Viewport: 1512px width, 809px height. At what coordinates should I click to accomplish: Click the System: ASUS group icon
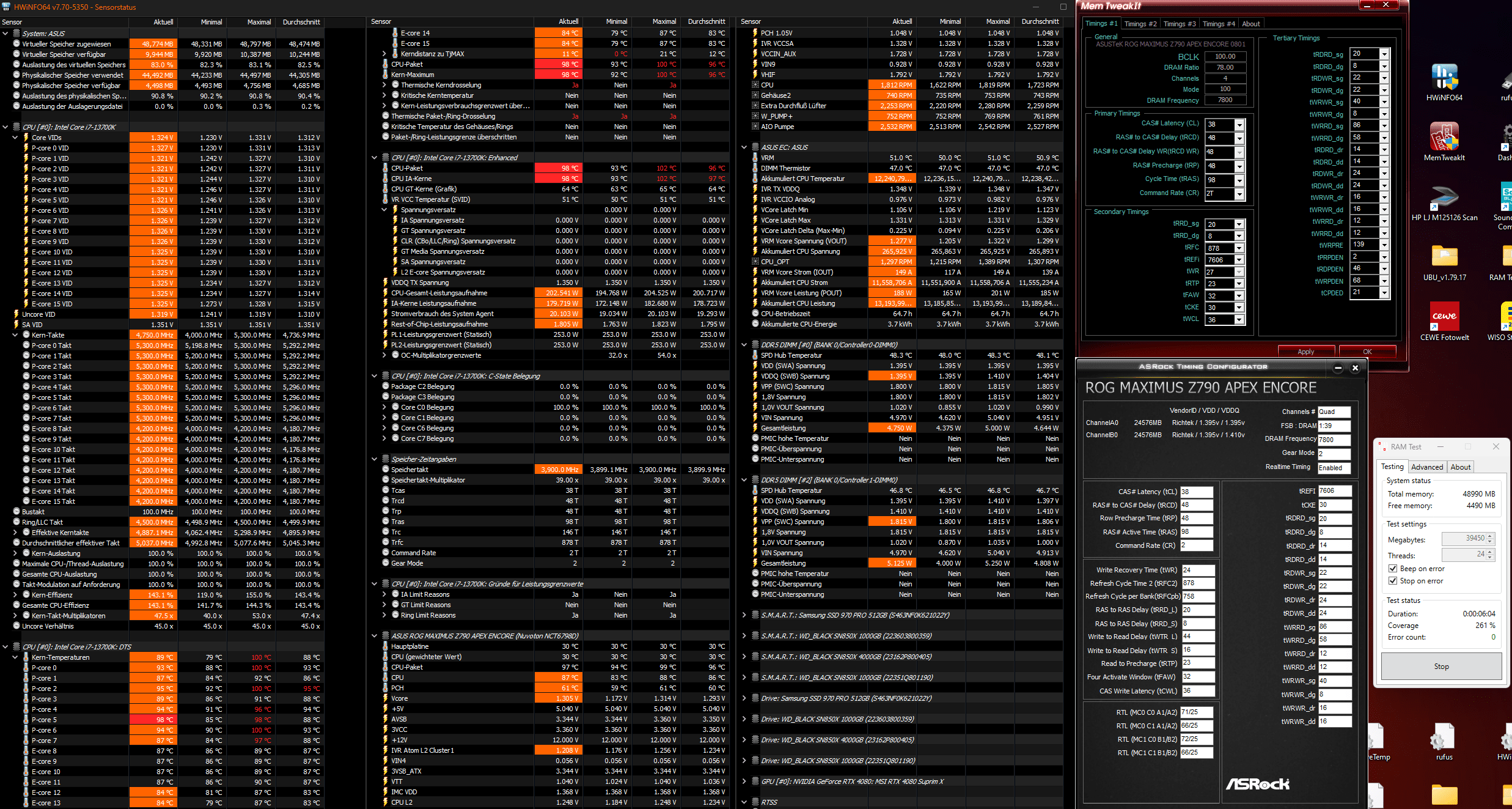(17, 34)
